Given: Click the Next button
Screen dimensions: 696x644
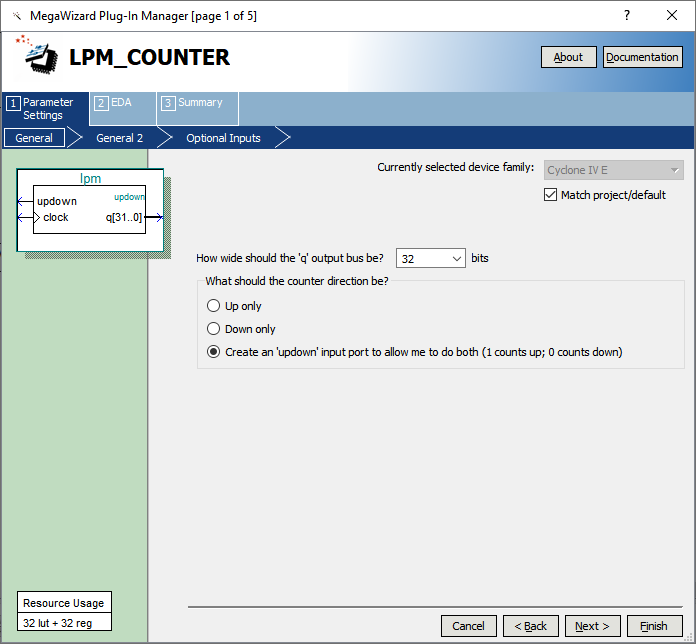Looking at the screenshot, I should coord(593,626).
